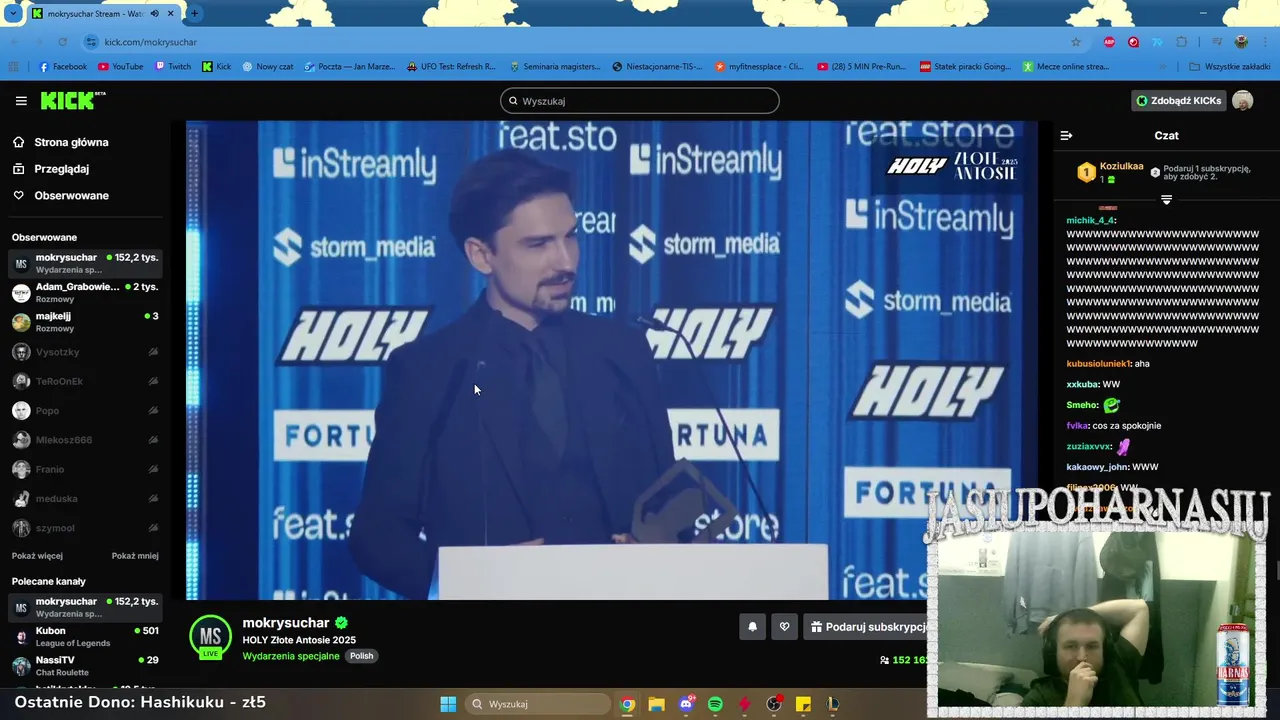Click Podaruj subskrypcję button
This screenshot has width=1280, height=720.
(x=868, y=627)
